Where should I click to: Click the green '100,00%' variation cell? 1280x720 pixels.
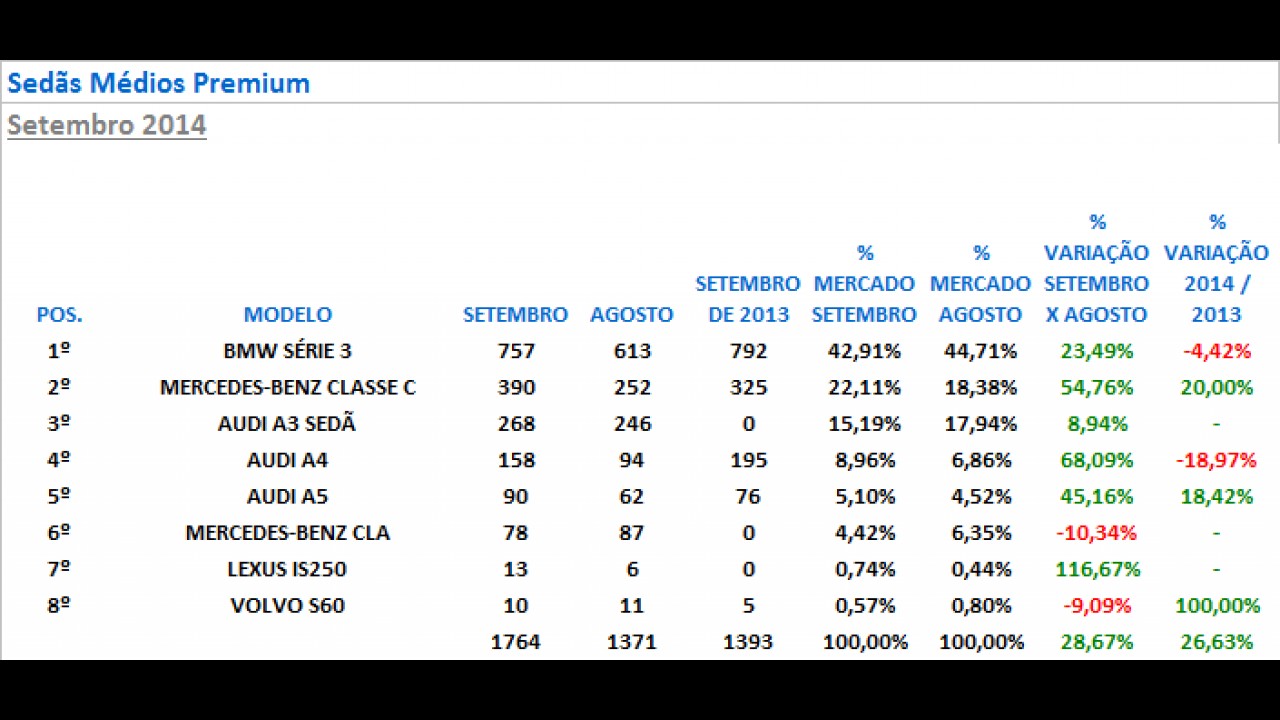tap(1216, 605)
